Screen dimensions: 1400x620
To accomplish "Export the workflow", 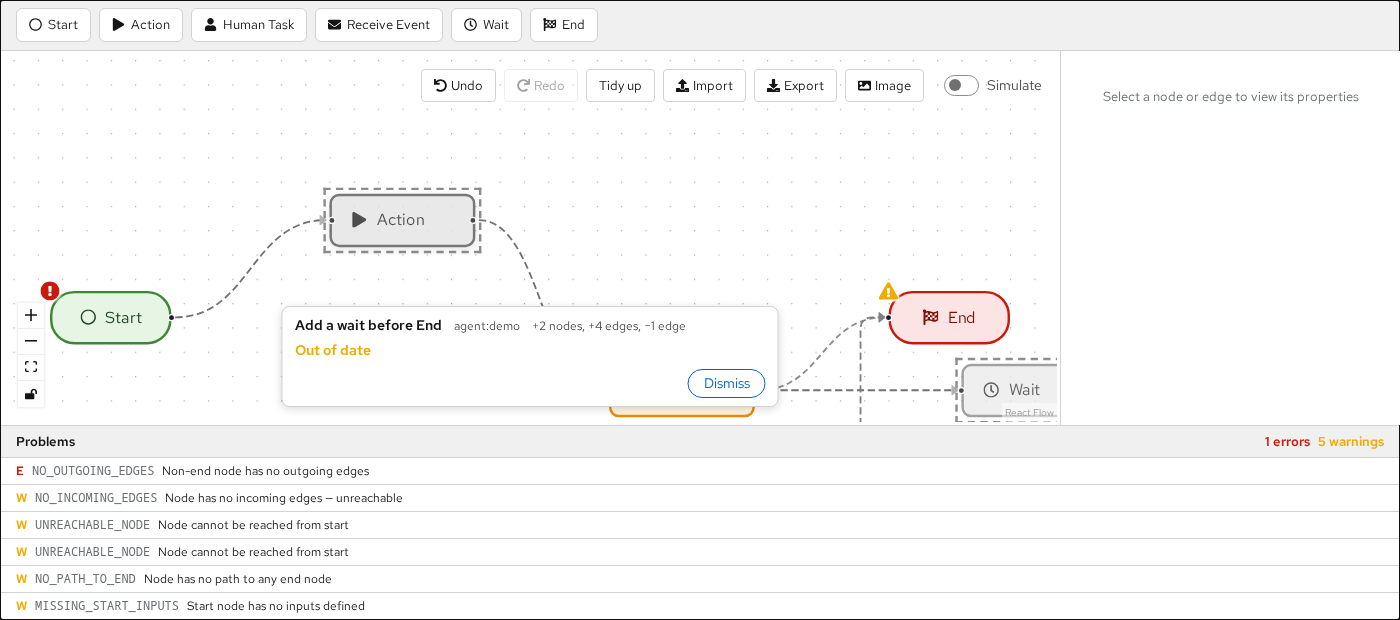I will [x=795, y=86].
